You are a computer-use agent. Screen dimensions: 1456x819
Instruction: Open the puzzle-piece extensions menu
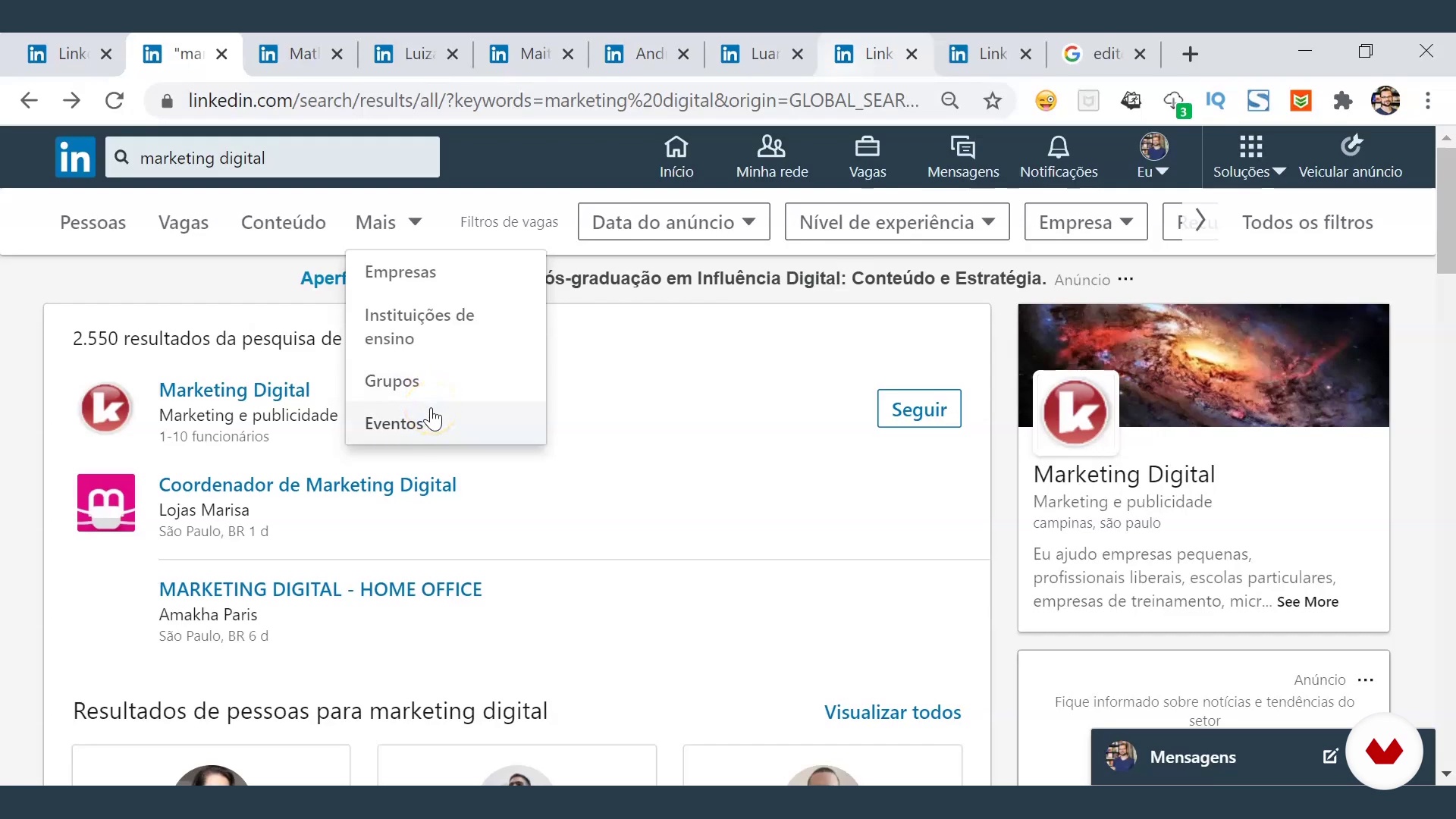tap(1343, 100)
